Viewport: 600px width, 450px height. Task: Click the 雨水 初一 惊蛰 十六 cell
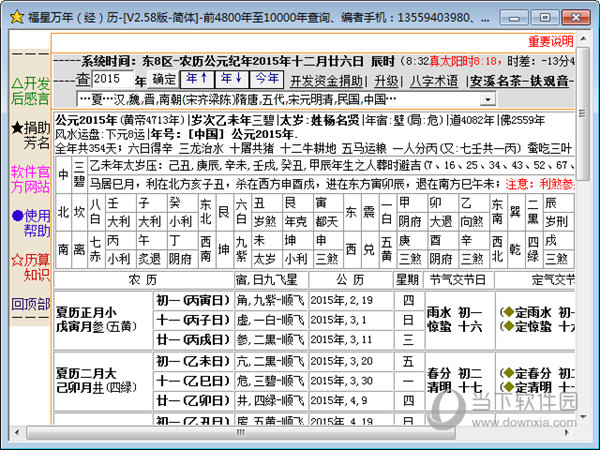[x=459, y=320]
